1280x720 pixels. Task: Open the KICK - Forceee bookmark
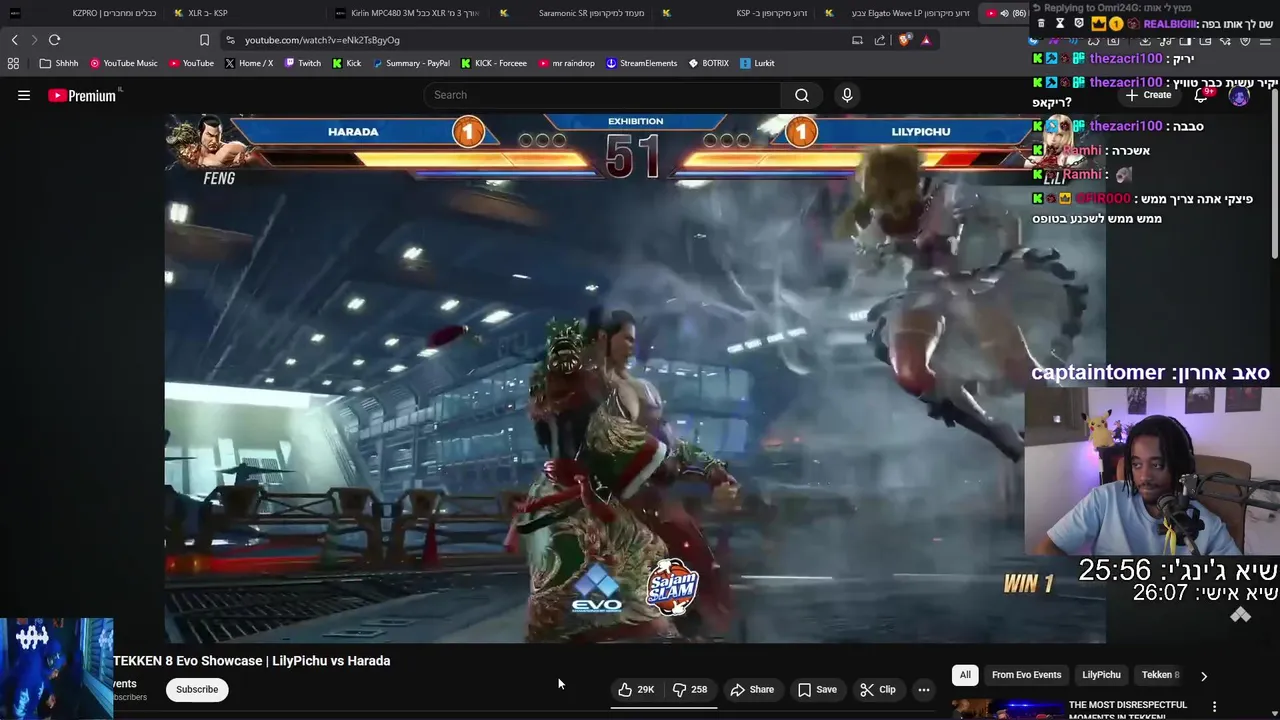494,63
